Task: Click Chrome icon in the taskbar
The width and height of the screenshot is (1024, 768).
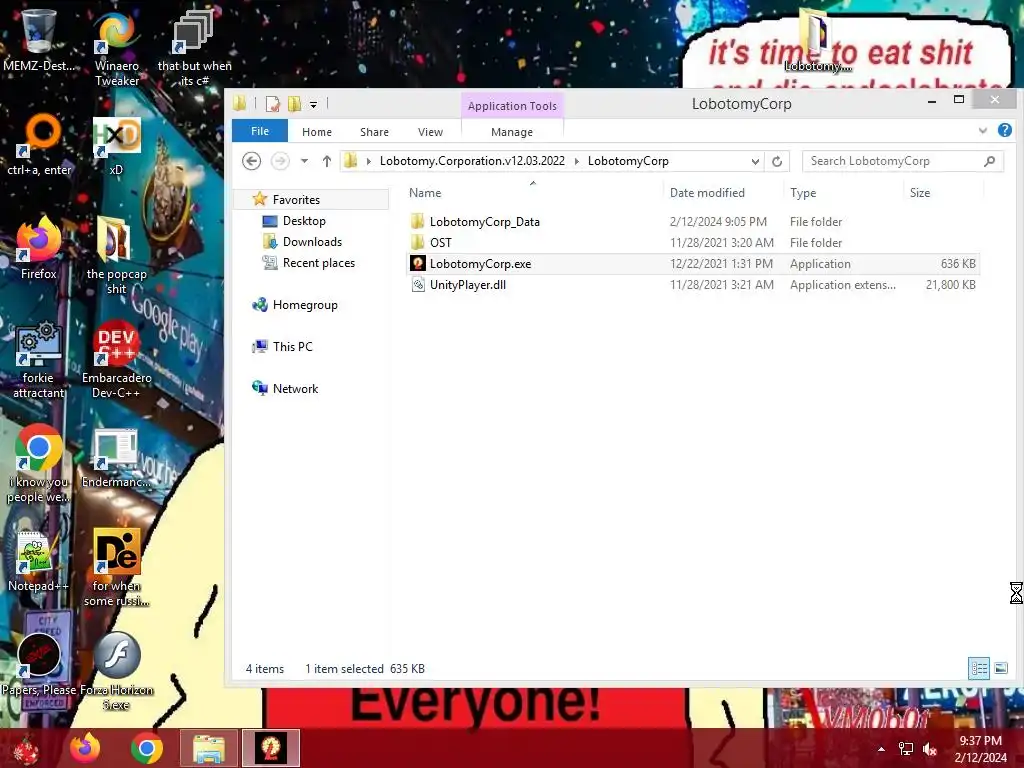Action: click(x=146, y=748)
